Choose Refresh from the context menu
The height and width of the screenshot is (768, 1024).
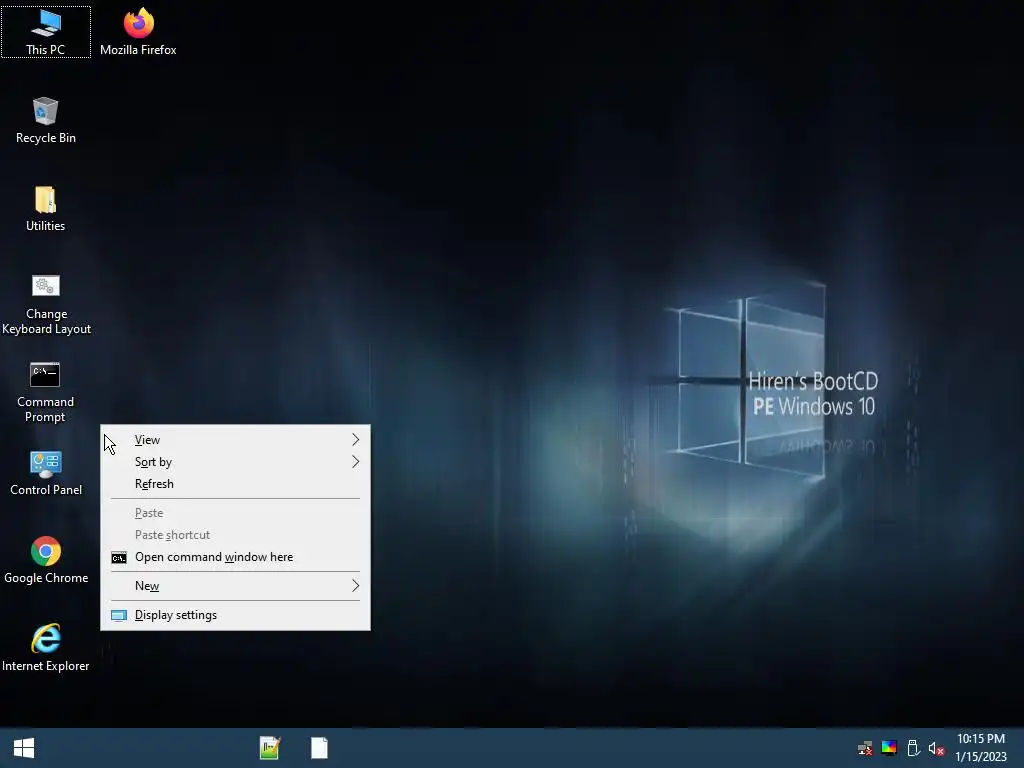click(235, 484)
